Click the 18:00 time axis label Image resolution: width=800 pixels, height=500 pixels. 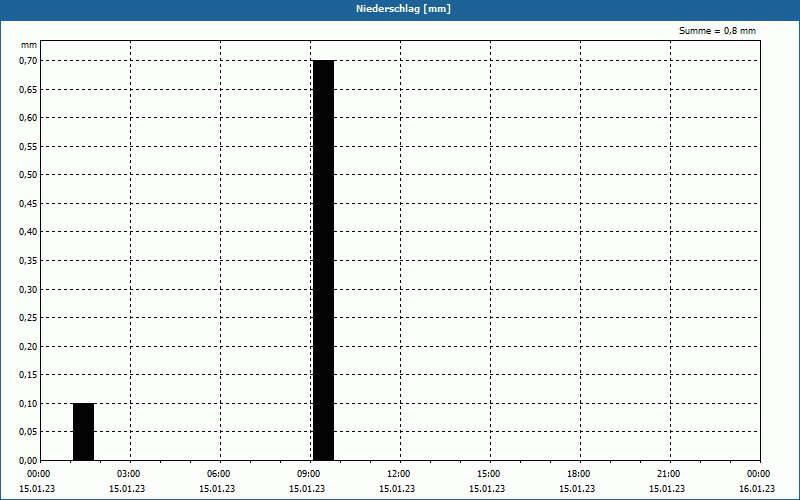pos(579,474)
